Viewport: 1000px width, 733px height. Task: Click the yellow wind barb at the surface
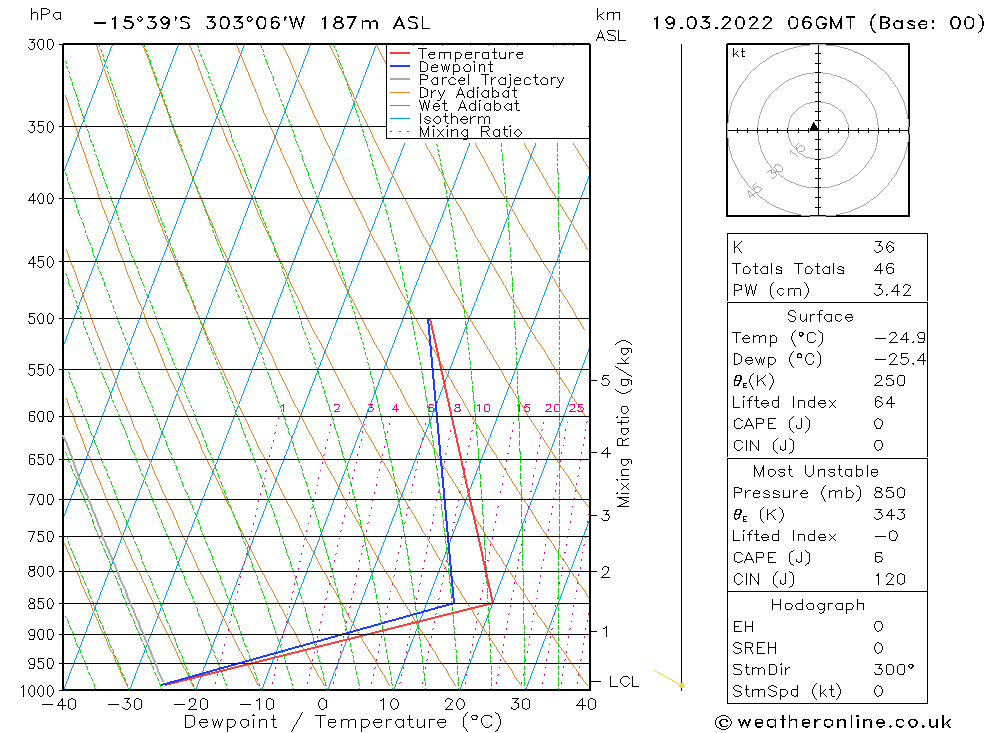click(x=668, y=679)
